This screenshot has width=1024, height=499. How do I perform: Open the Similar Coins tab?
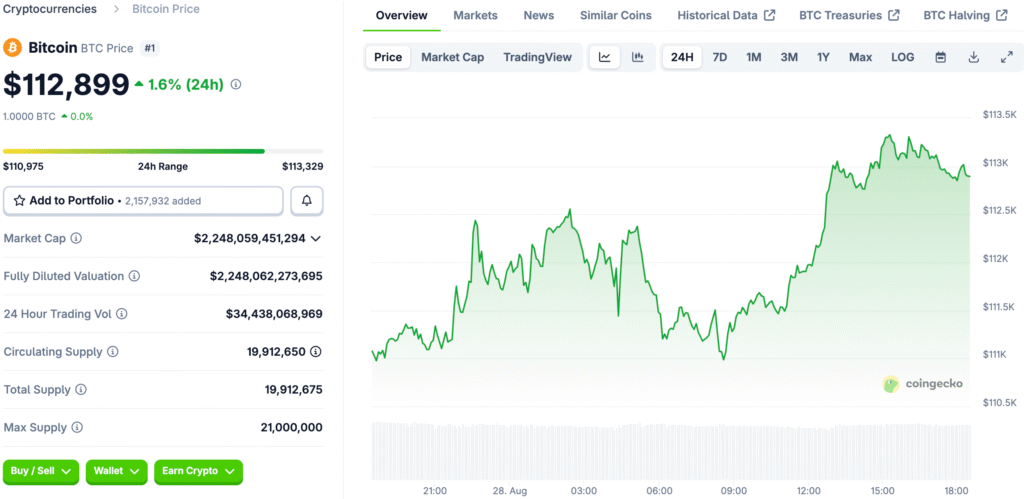click(x=616, y=15)
